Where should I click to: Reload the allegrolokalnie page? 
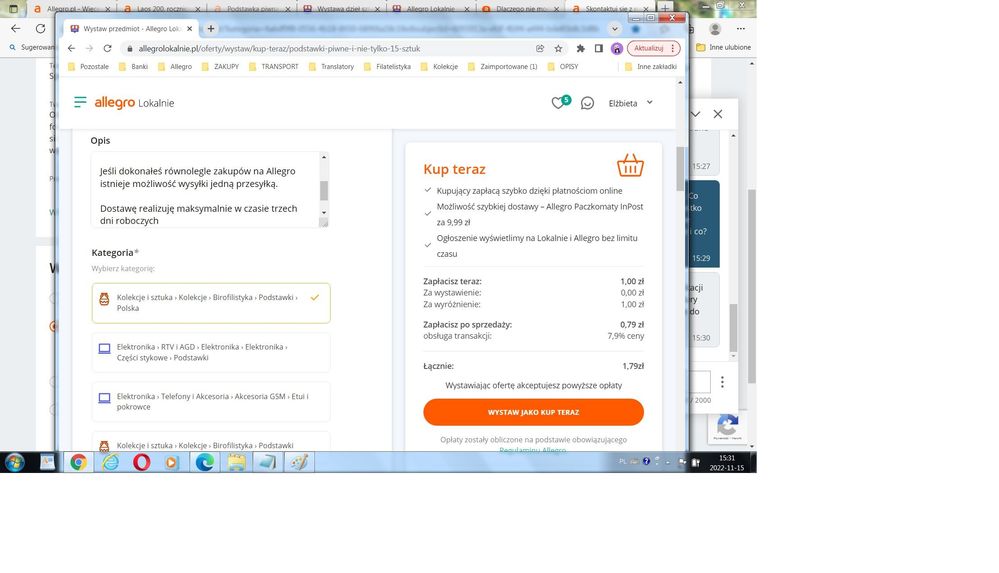point(107,48)
